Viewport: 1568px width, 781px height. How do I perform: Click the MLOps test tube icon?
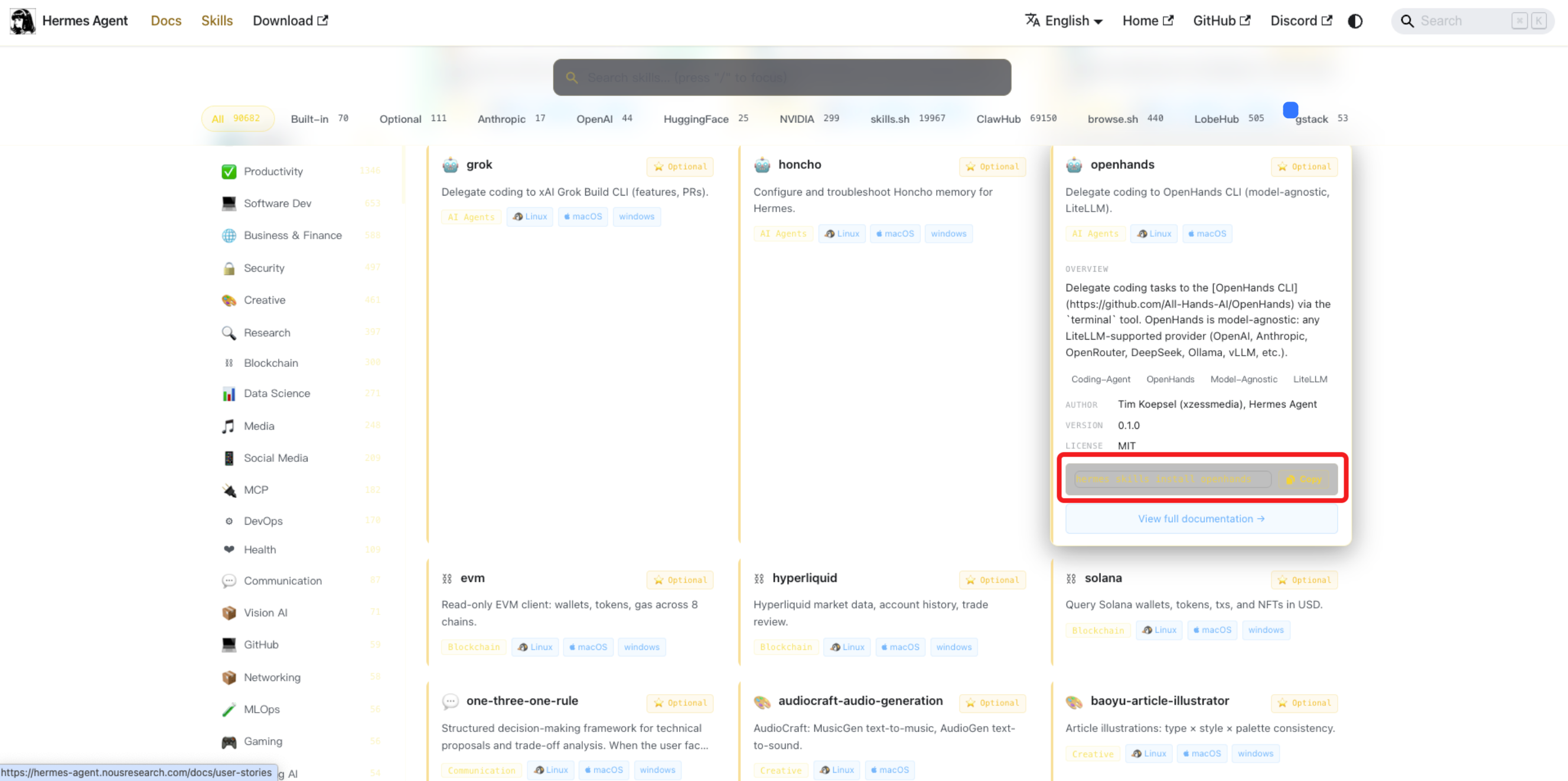229,710
